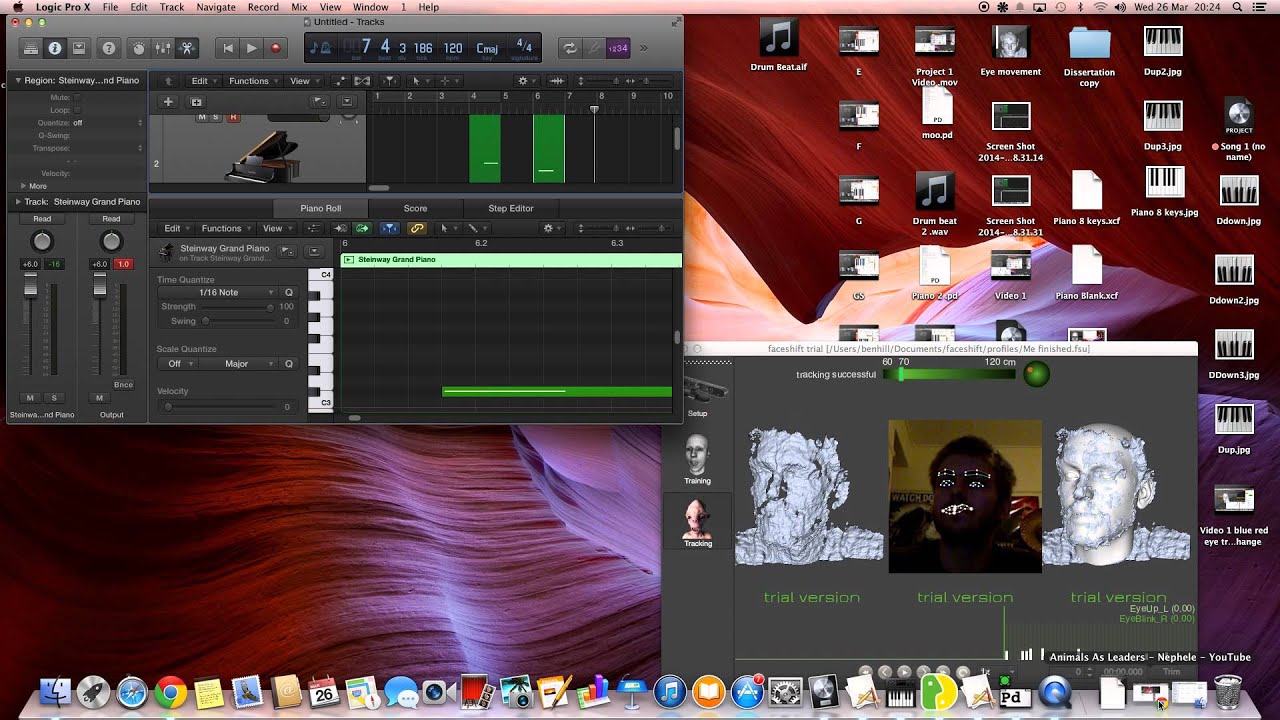The width and height of the screenshot is (1280, 720).
Task: Click the Time Quantize Q button
Action: click(289, 293)
